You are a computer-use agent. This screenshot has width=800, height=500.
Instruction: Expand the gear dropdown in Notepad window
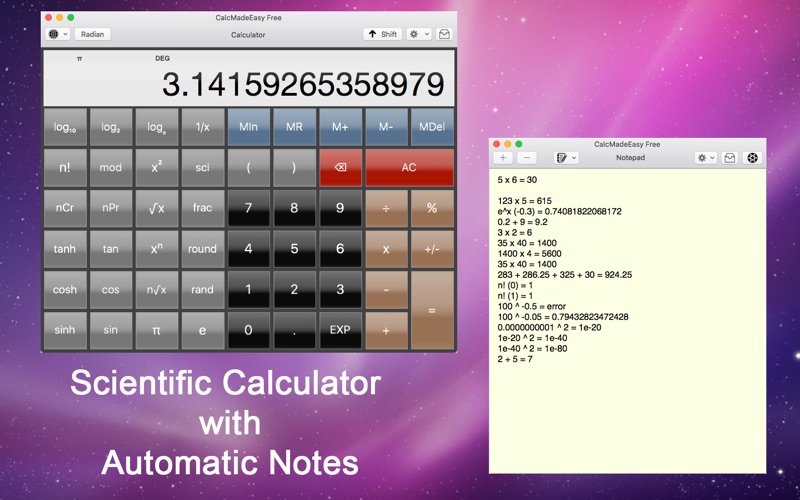tap(706, 158)
